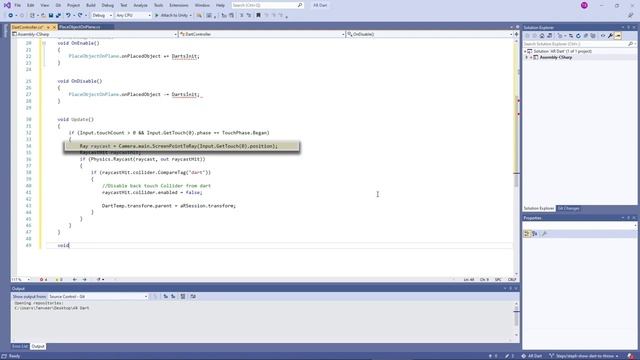Image resolution: width=640 pixels, height=360 pixels.
Task: Toggle Preview Selected Items in Solution Explorer
Action: [x=618, y=36]
